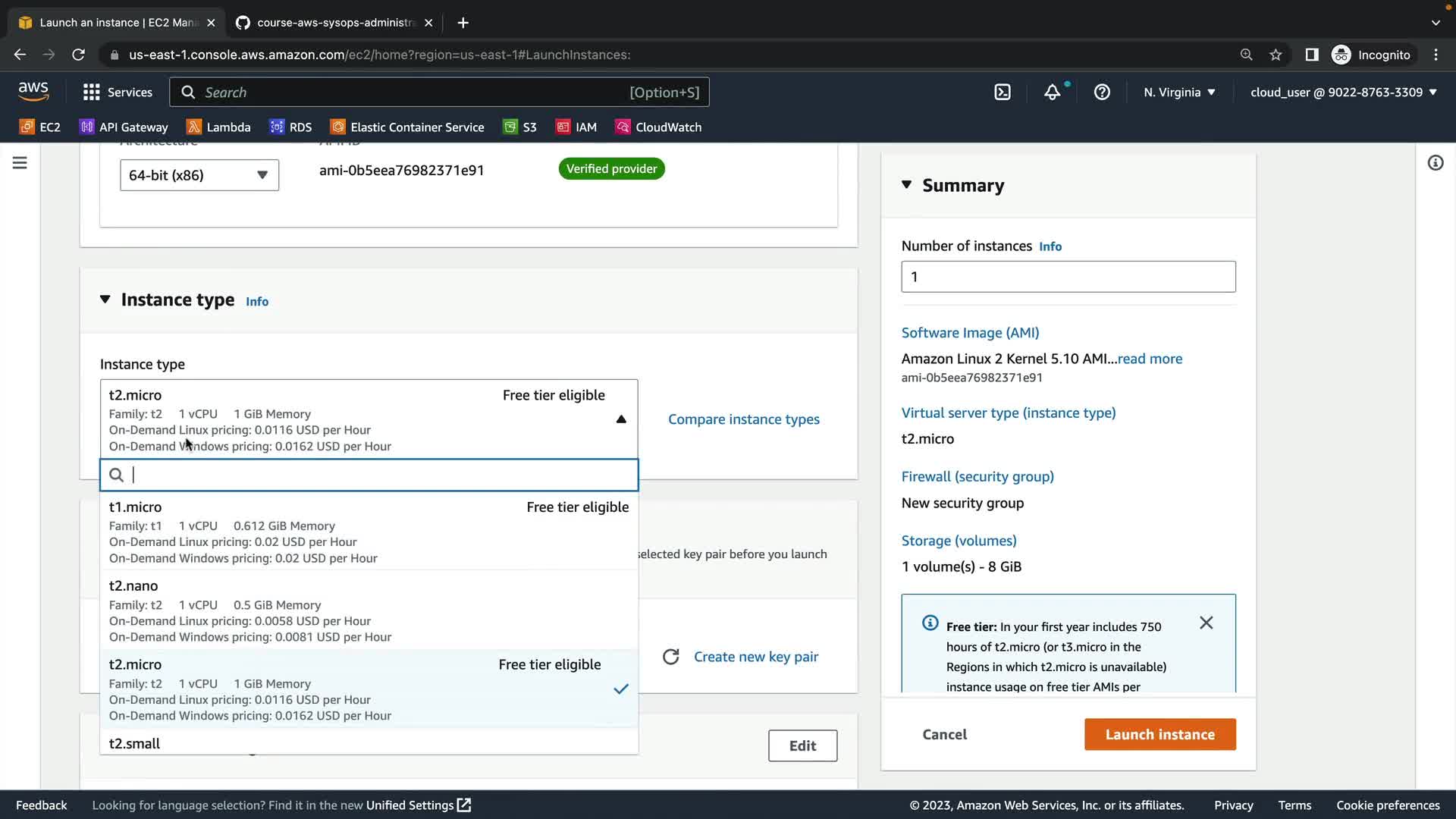The width and height of the screenshot is (1456, 819).
Task: Open the N. Virginia region selector
Action: [1179, 93]
